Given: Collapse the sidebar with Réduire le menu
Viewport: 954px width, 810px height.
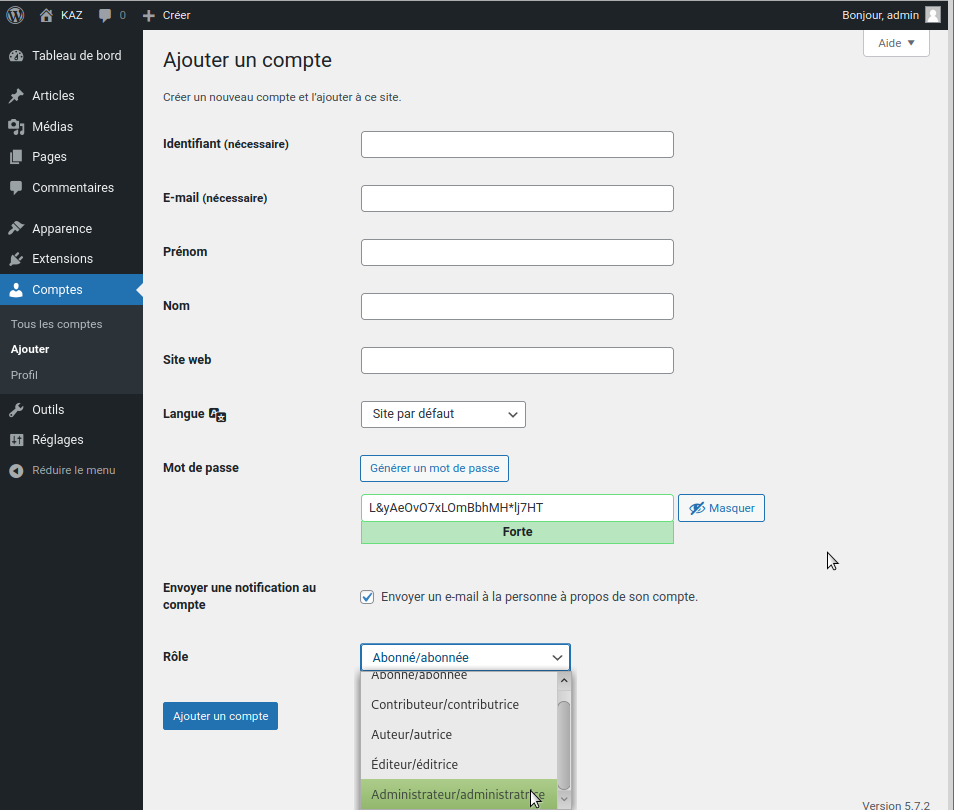Looking at the screenshot, I should [x=73, y=470].
